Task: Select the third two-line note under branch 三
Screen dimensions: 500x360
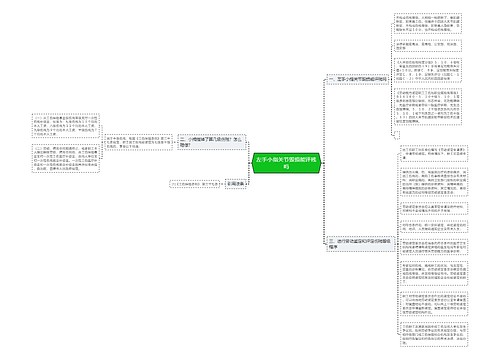Action: (x=434, y=208)
